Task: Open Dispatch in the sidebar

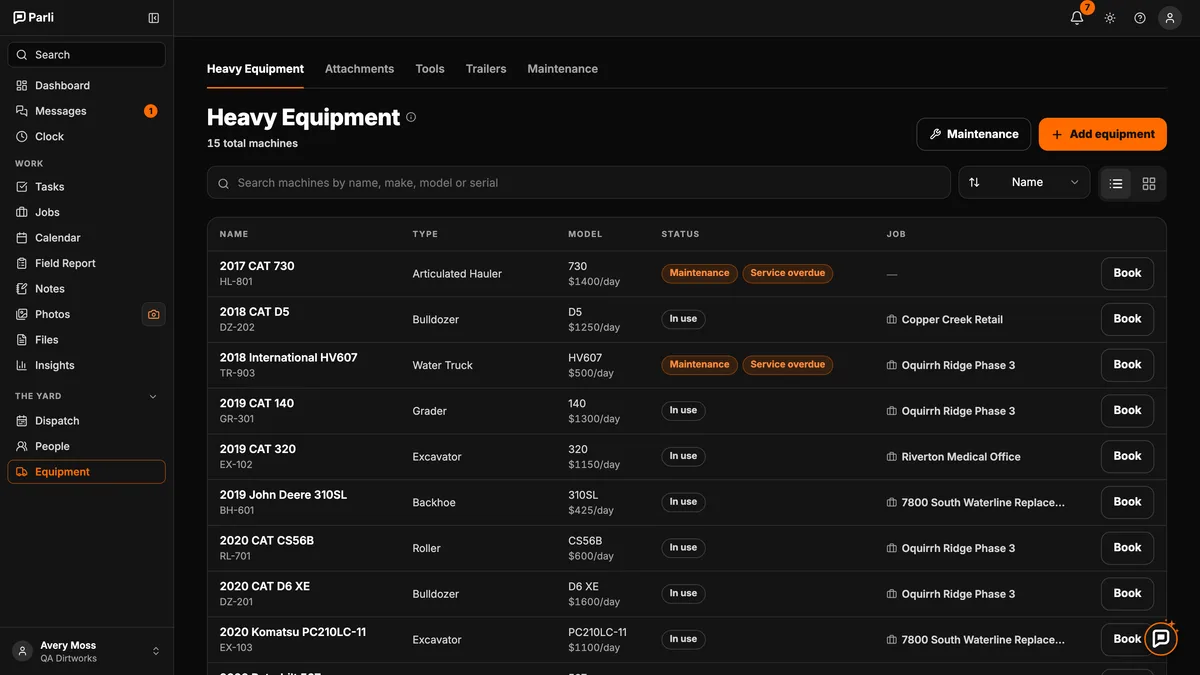Action: click(86, 421)
